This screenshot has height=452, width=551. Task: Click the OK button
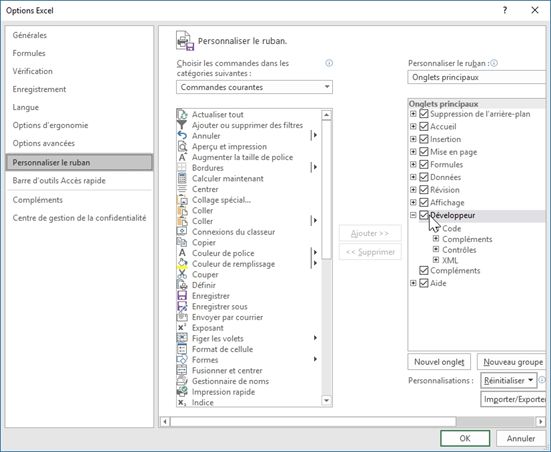[x=465, y=438]
